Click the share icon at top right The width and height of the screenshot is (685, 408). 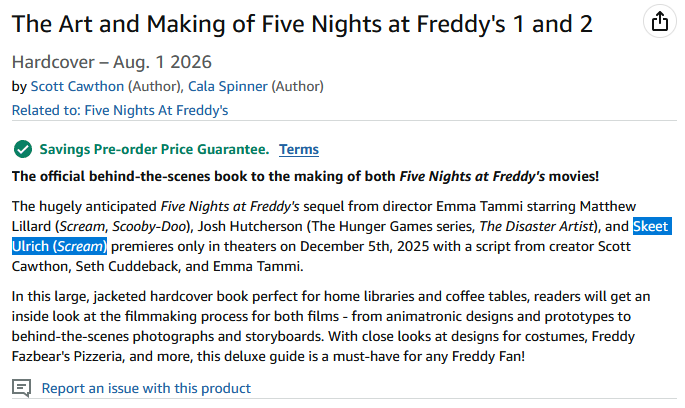659,21
